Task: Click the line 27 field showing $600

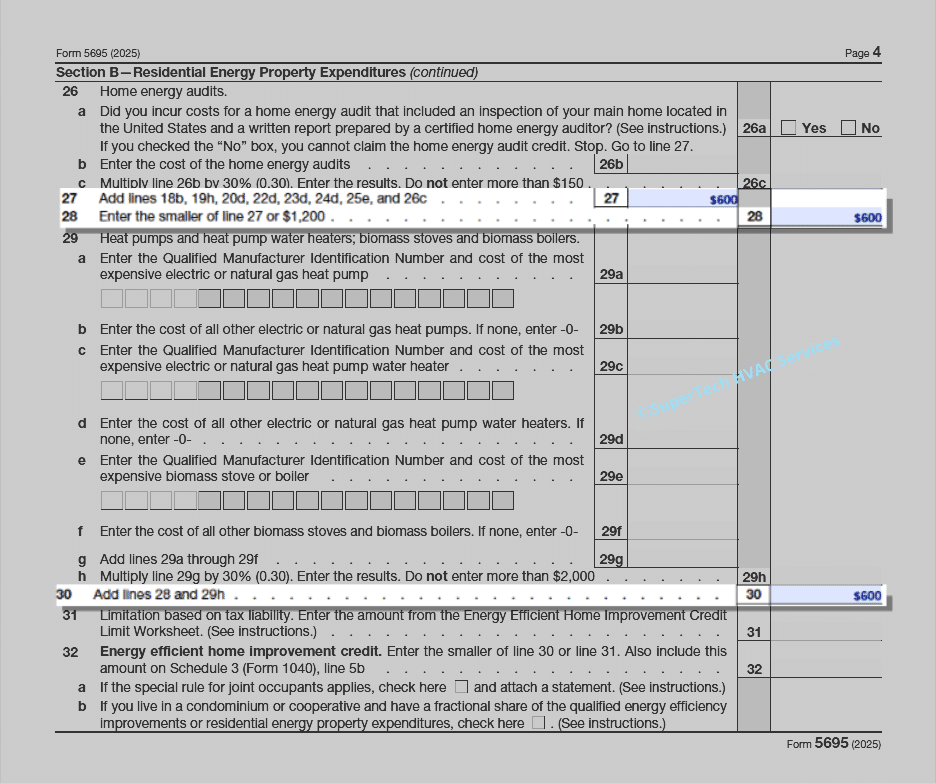Action: [x=682, y=199]
